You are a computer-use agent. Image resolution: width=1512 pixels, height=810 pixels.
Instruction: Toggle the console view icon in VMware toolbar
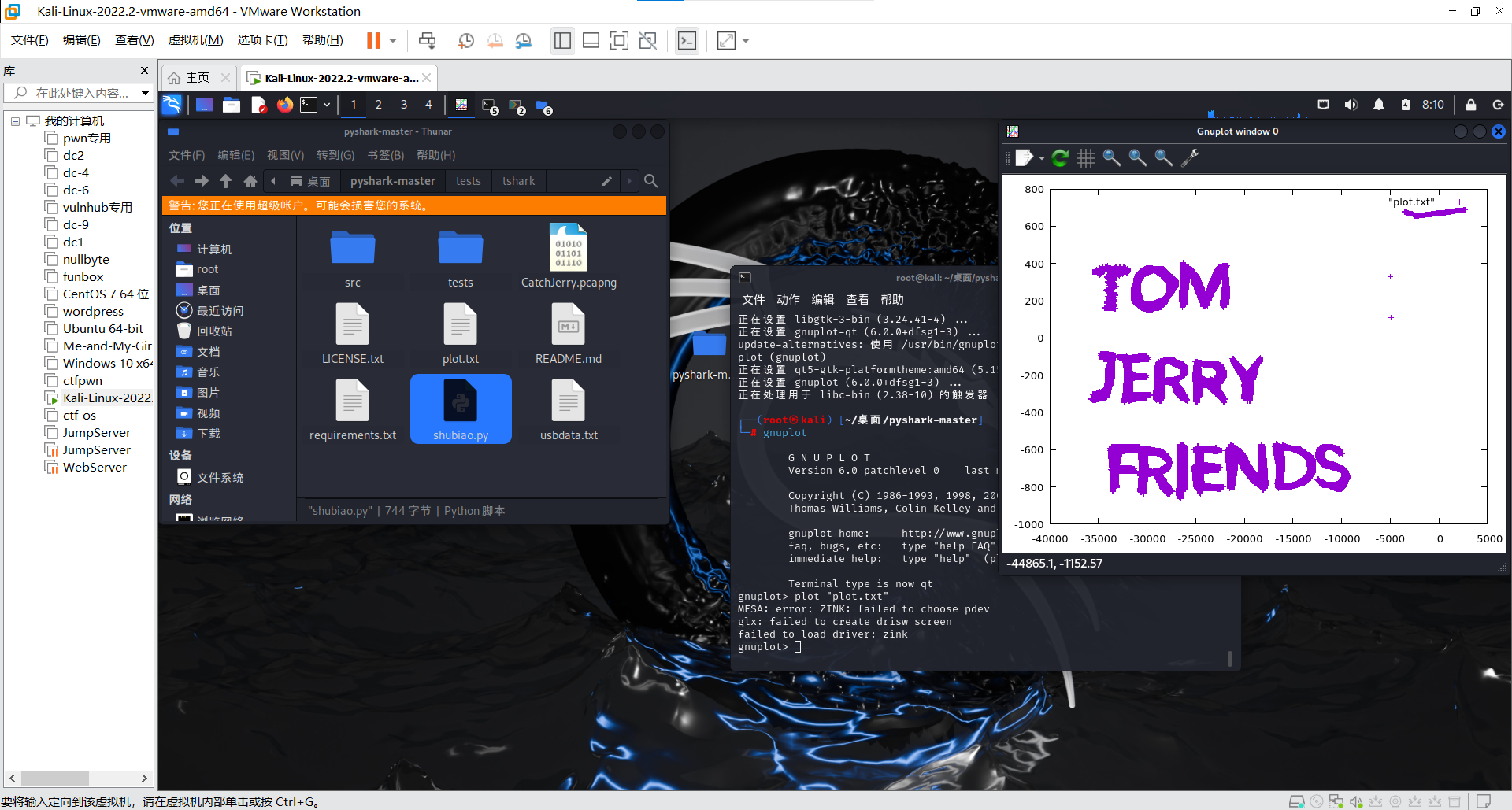coord(687,40)
